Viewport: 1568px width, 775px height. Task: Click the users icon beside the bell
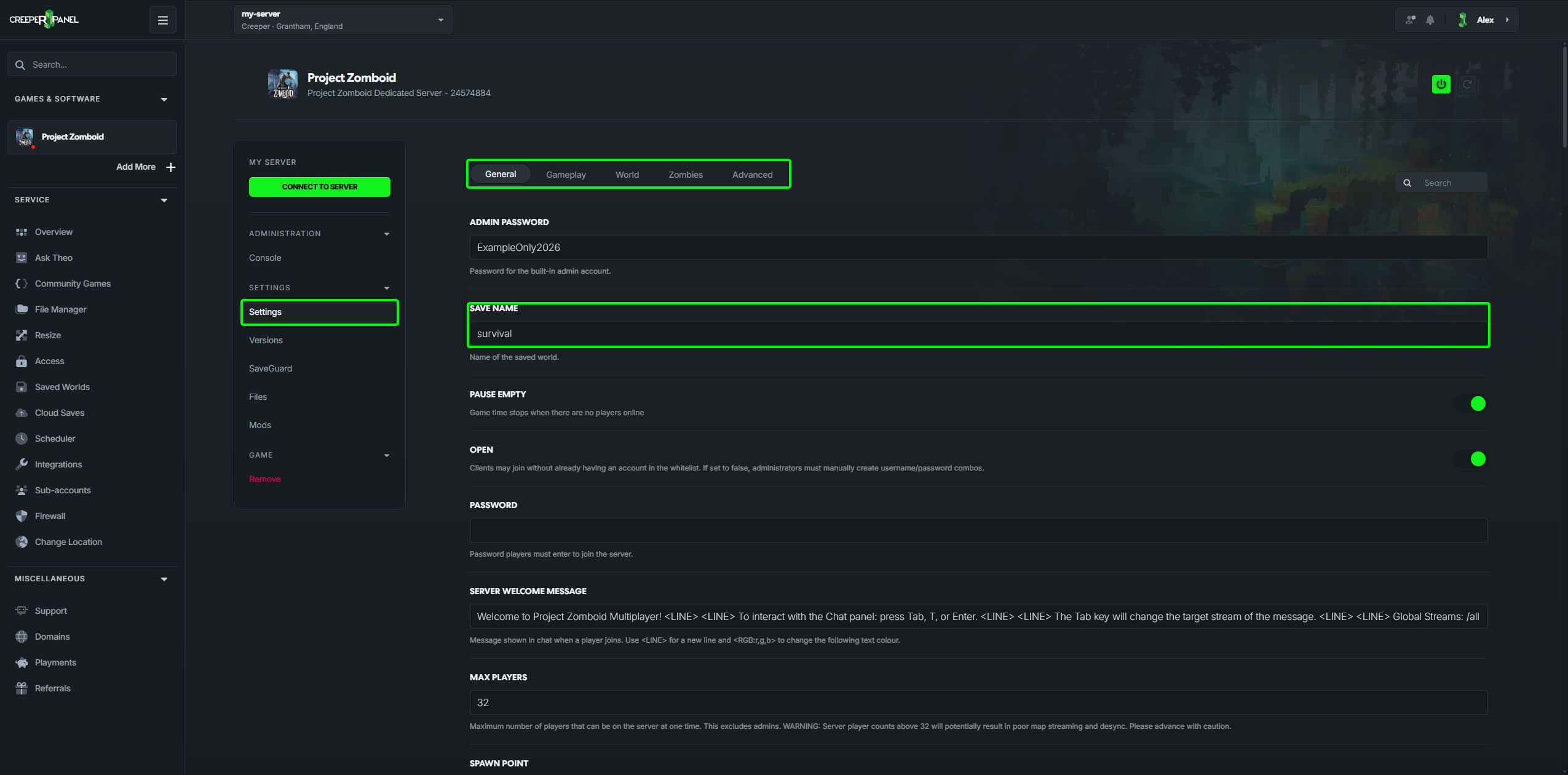click(1411, 20)
